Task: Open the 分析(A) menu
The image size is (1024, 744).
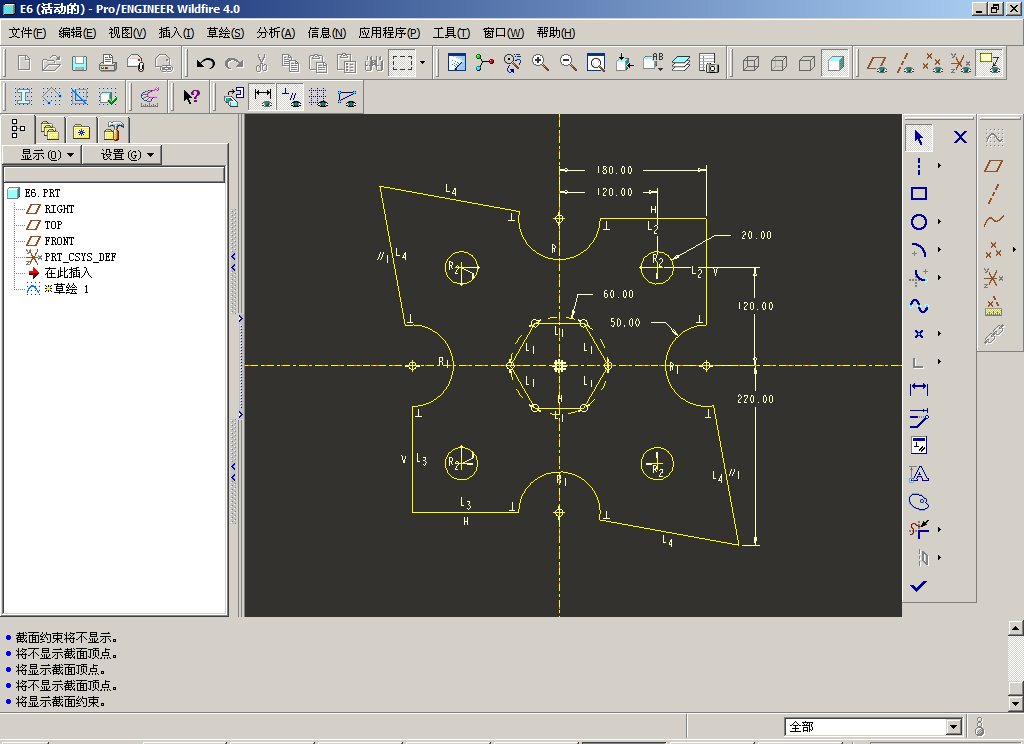Action: tap(275, 33)
